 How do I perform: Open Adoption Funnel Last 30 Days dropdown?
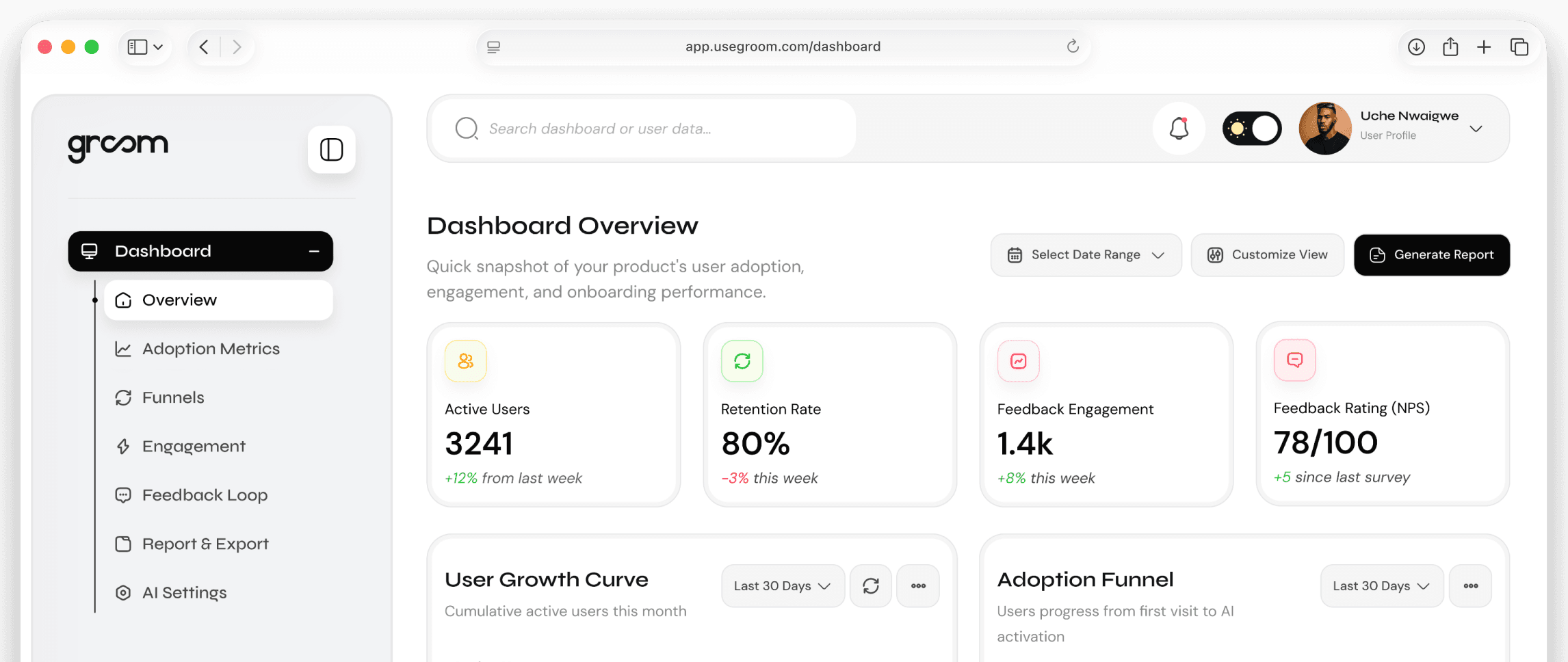[x=1382, y=586]
